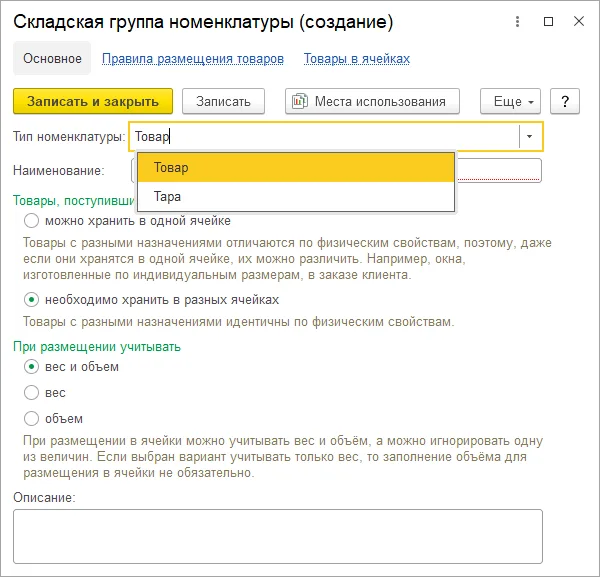Viewport: 600px width, 577px height.
Task: Open help with the question mark button
Action: [x=565, y=101]
